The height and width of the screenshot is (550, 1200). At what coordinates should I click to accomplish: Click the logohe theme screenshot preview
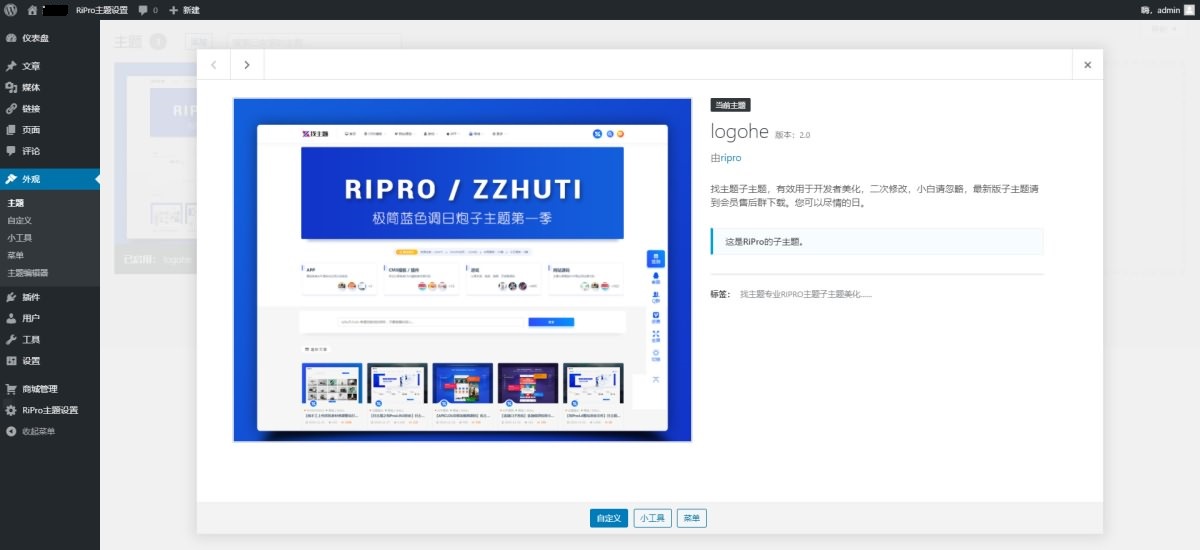[462, 270]
